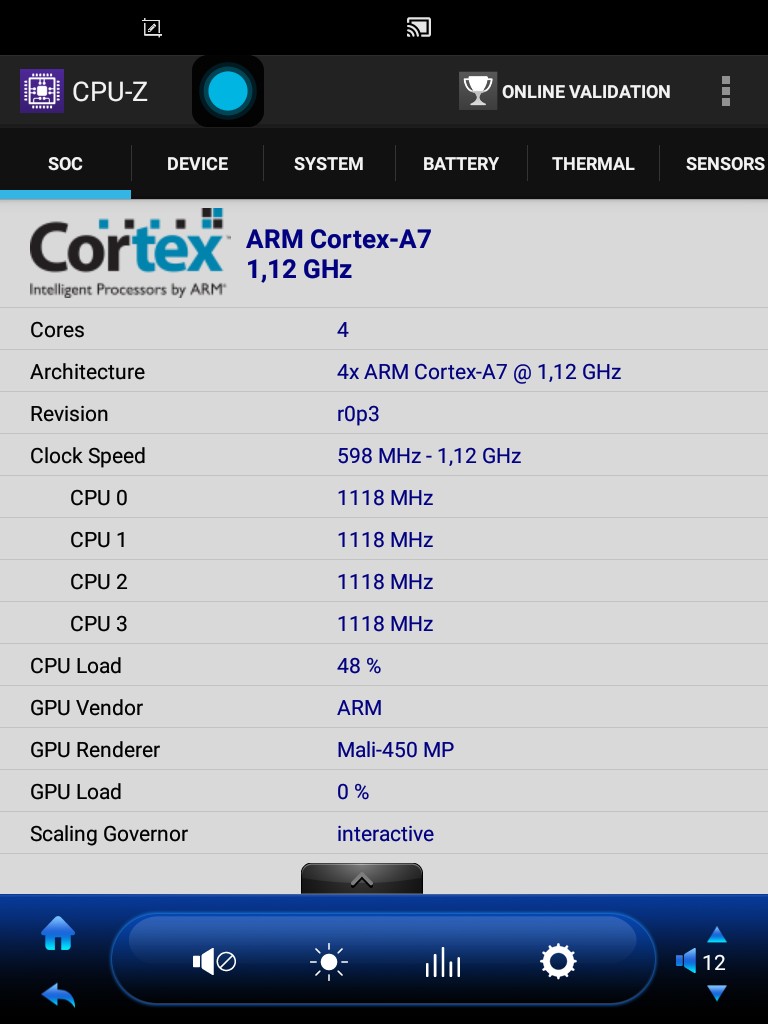768x1024 pixels.
Task: Click ONLINE VALIDATION button text
Action: point(586,91)
